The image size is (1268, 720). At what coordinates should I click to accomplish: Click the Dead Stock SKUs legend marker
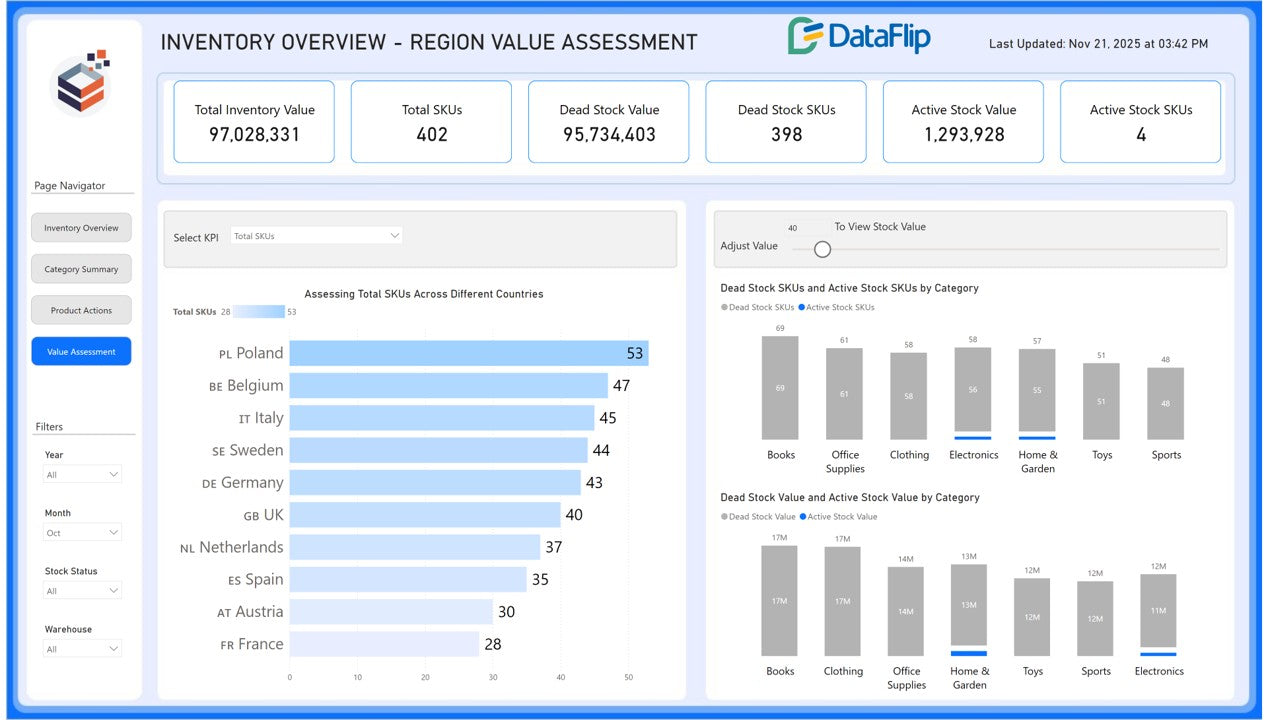[x=724, y=308]
